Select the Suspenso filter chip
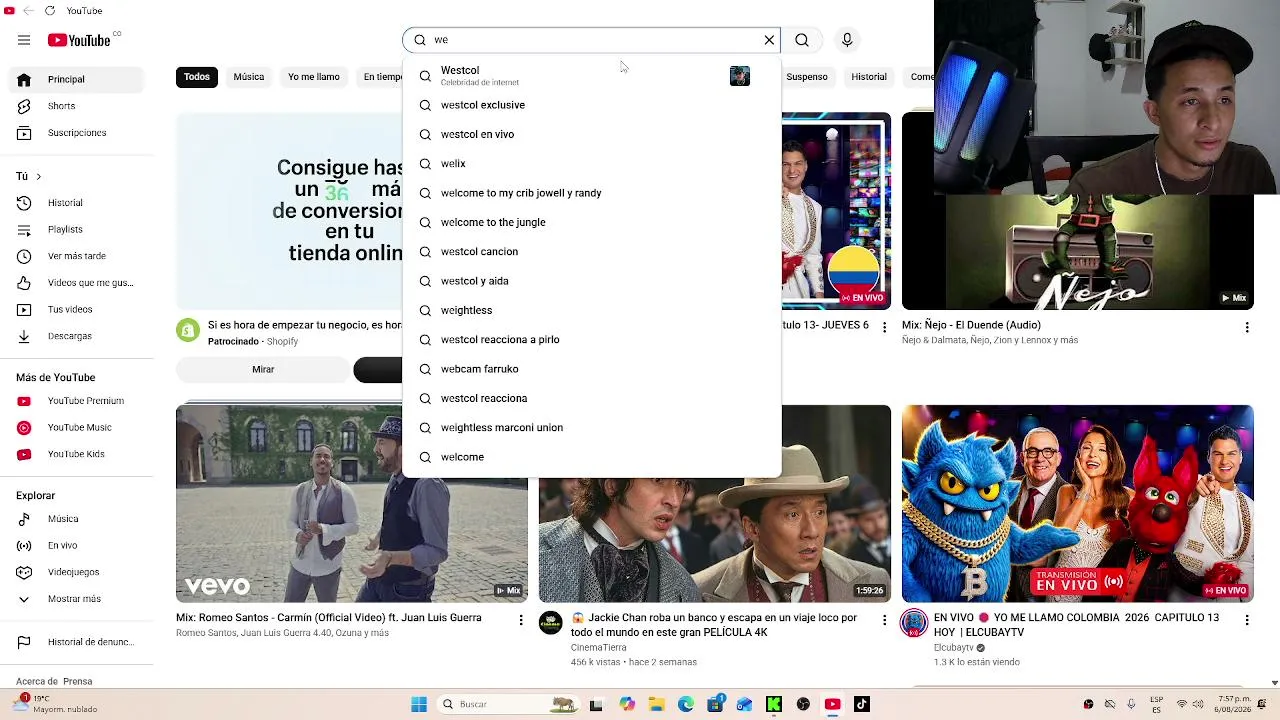The height and width of the screenshot is (720, 1280). coord(807,77)
